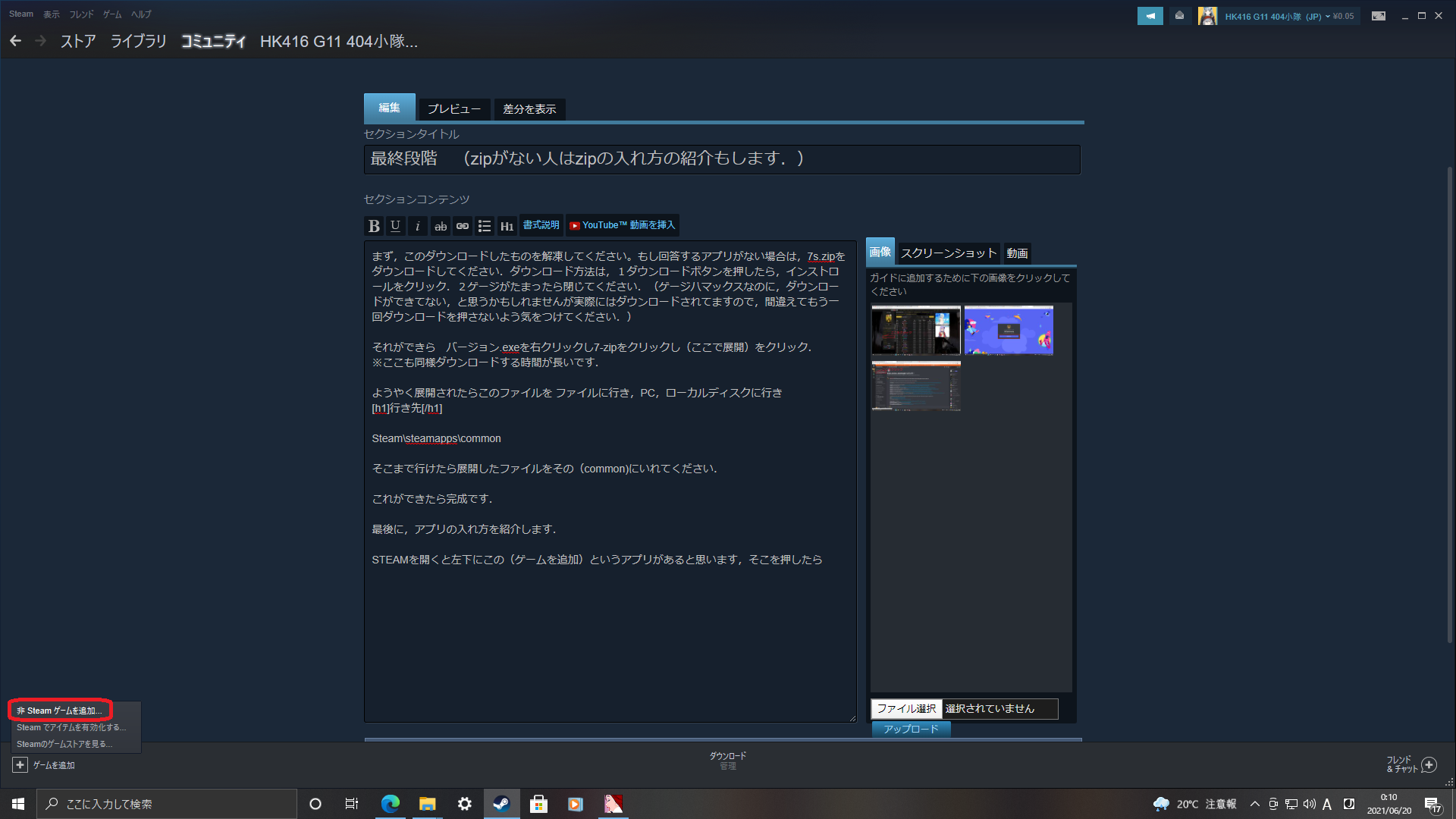Open the スクリーンショット tab

pos(948,253)
